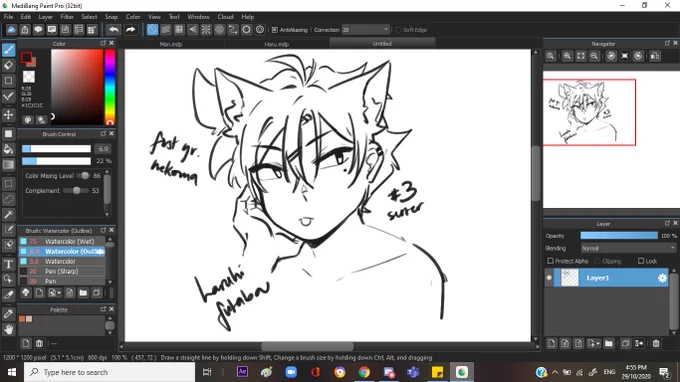The width and height of the screenshot is (680, 382).
Task: Open the Filter menu
Action: tap(67, 17)
